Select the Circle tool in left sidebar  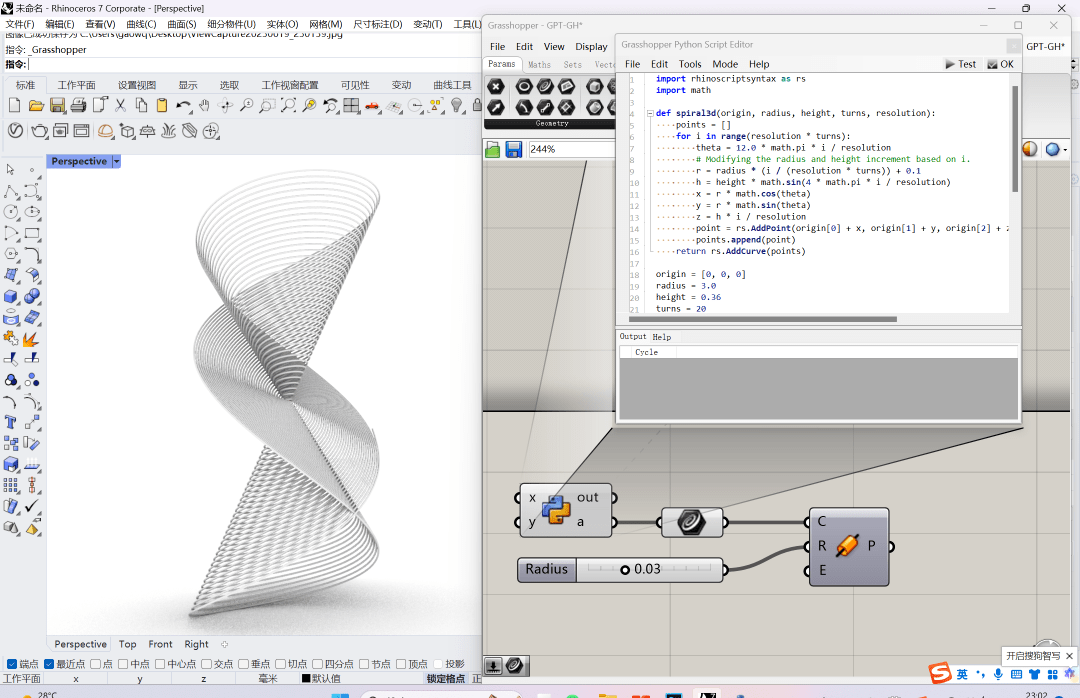pyautogui.click(x=11, y=212)
